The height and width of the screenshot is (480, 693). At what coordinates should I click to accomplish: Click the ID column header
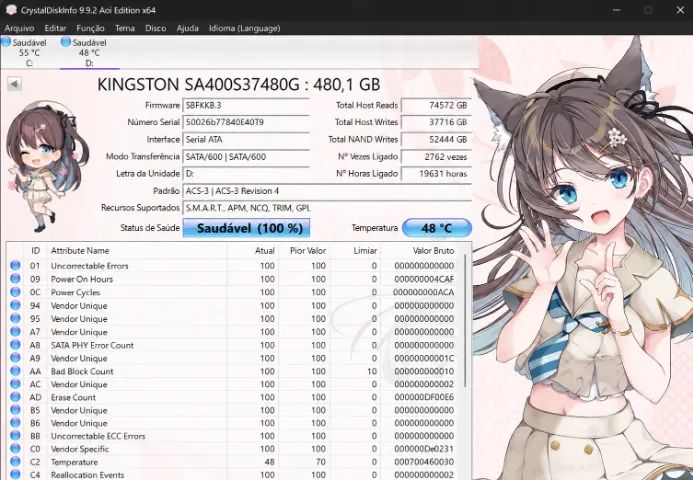[35, 251]
